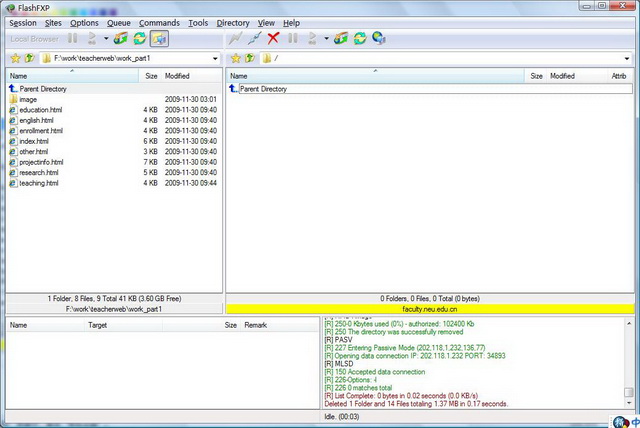Viewport: 640px width, 428px height.
Task: Sort local files by Name column
Action: [73, 76]
